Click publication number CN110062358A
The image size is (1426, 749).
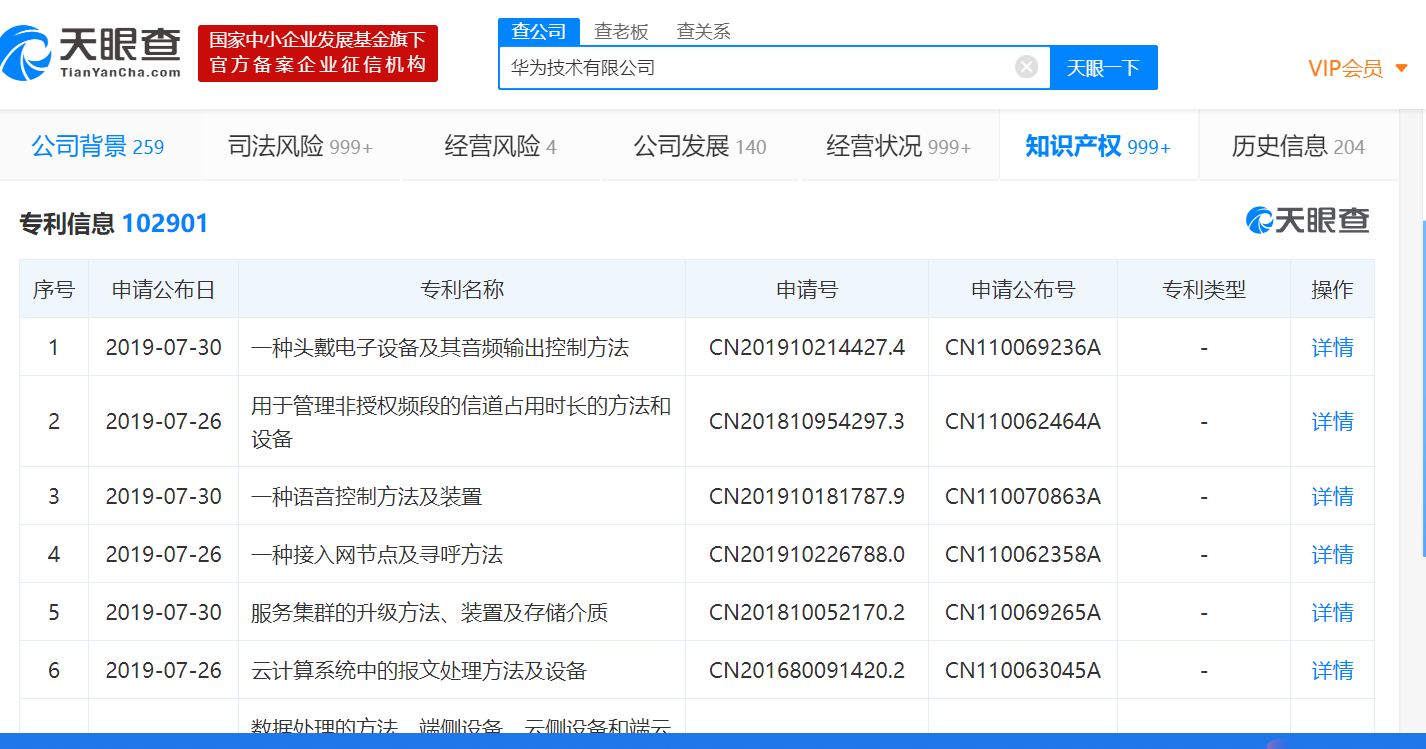coord(1023,555)
